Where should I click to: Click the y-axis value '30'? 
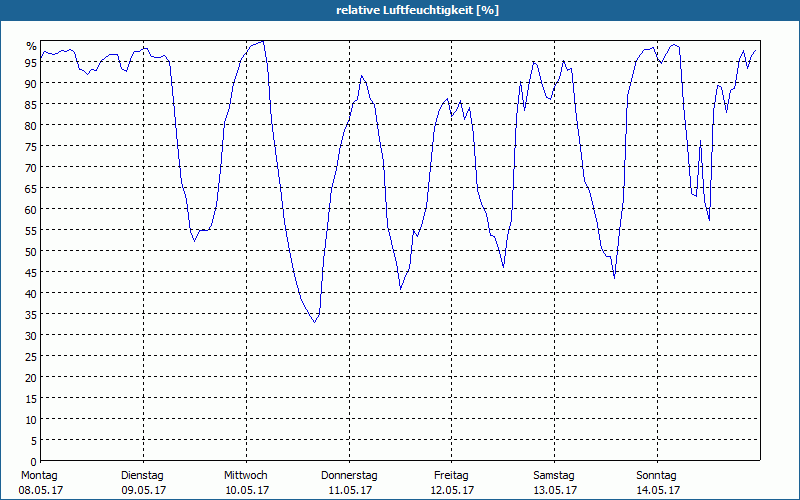point(31,335)
